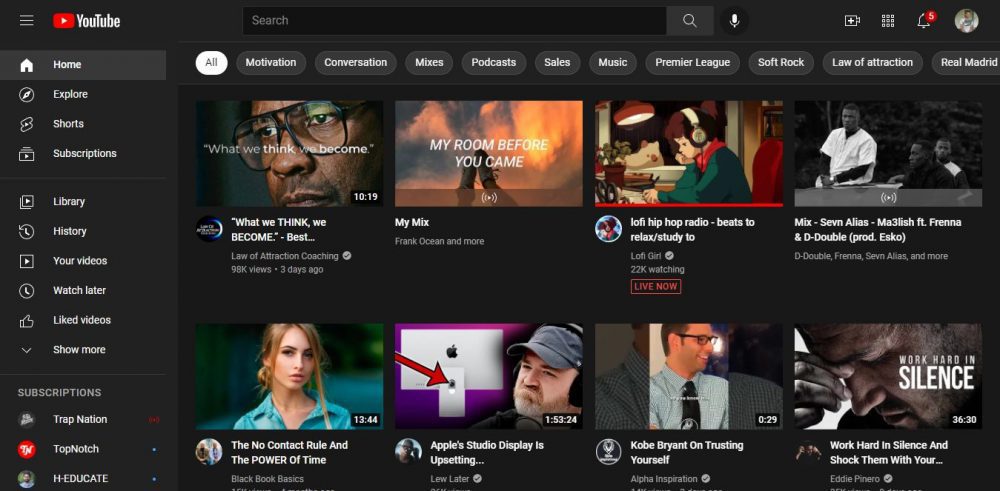Open Shorts from the sidebar
The image size is (1000, 491).
[x=83, y=124]
